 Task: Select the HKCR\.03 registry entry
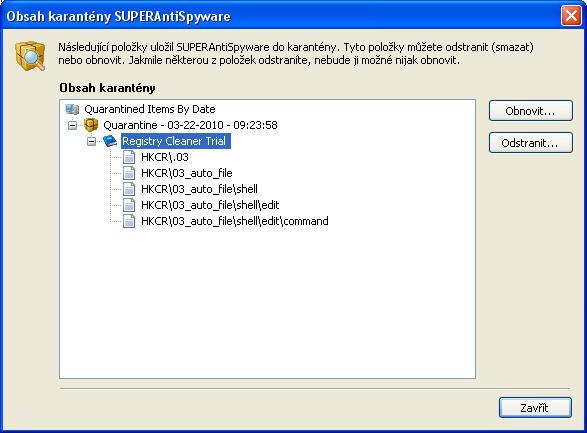pos(165,157)
